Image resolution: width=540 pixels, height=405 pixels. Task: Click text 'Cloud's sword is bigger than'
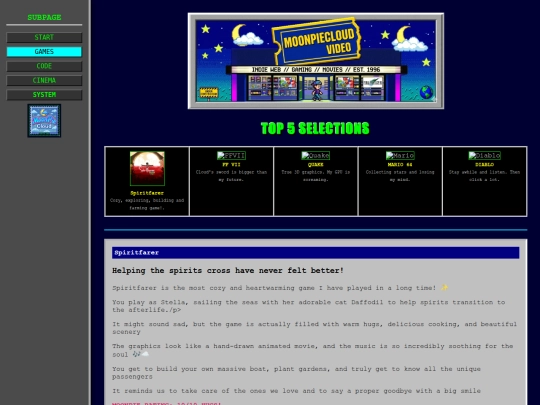pyautogui.click(x=231, y=172)
